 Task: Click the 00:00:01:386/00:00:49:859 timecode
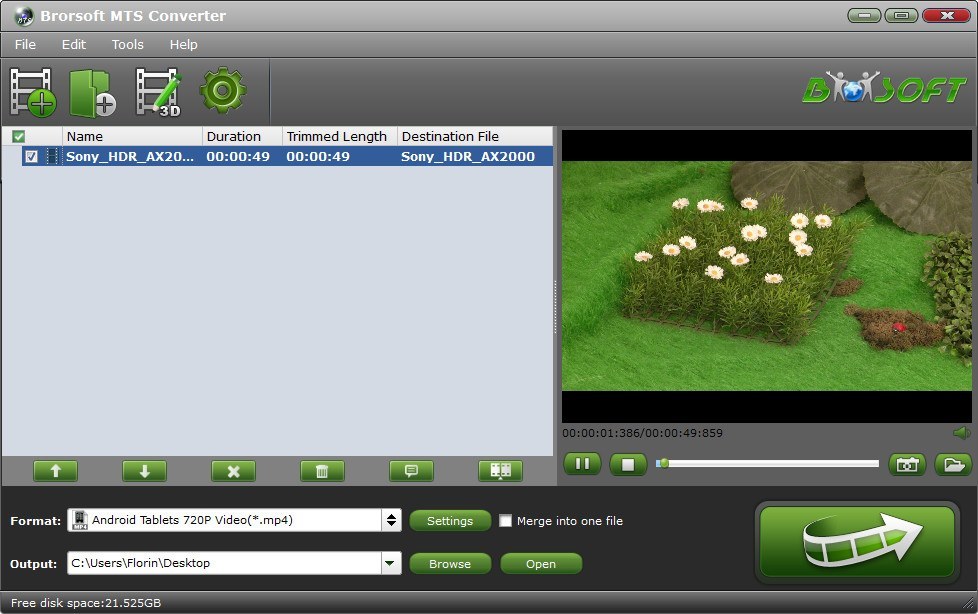(x=642, y=433)
